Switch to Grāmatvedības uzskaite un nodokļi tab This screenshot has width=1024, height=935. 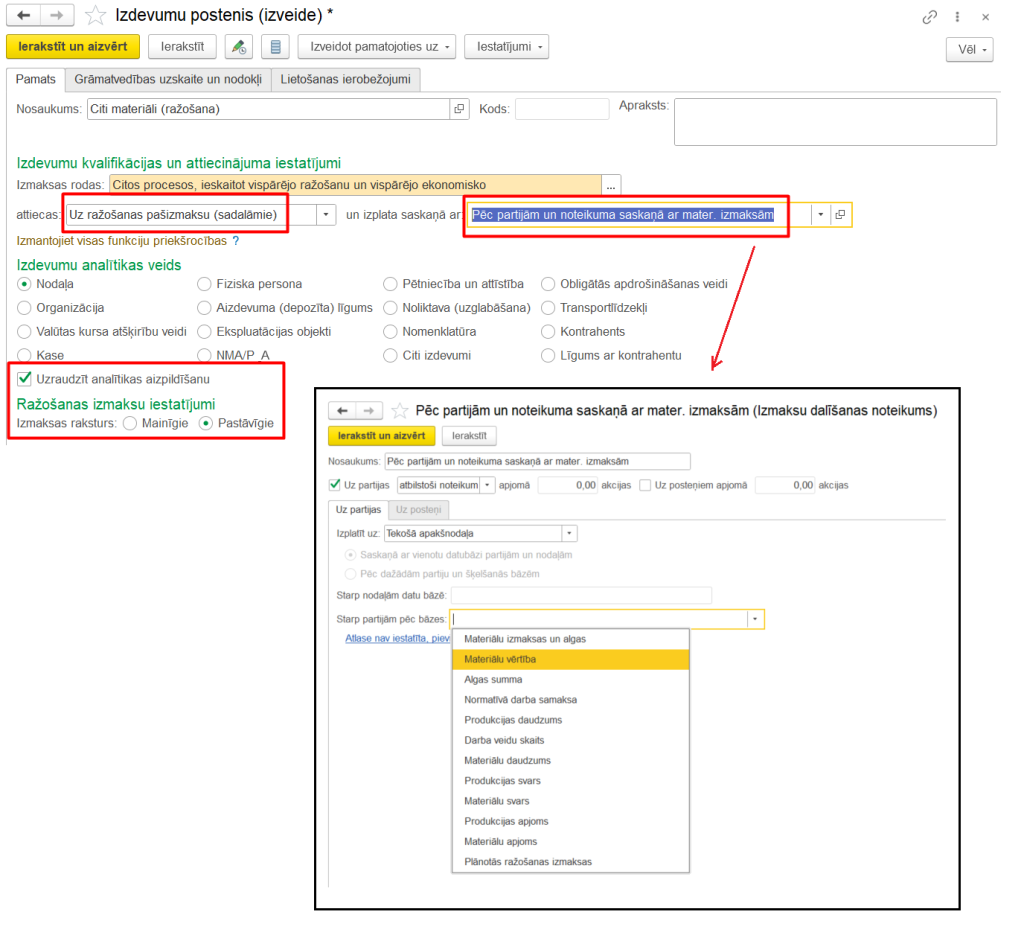168,80
